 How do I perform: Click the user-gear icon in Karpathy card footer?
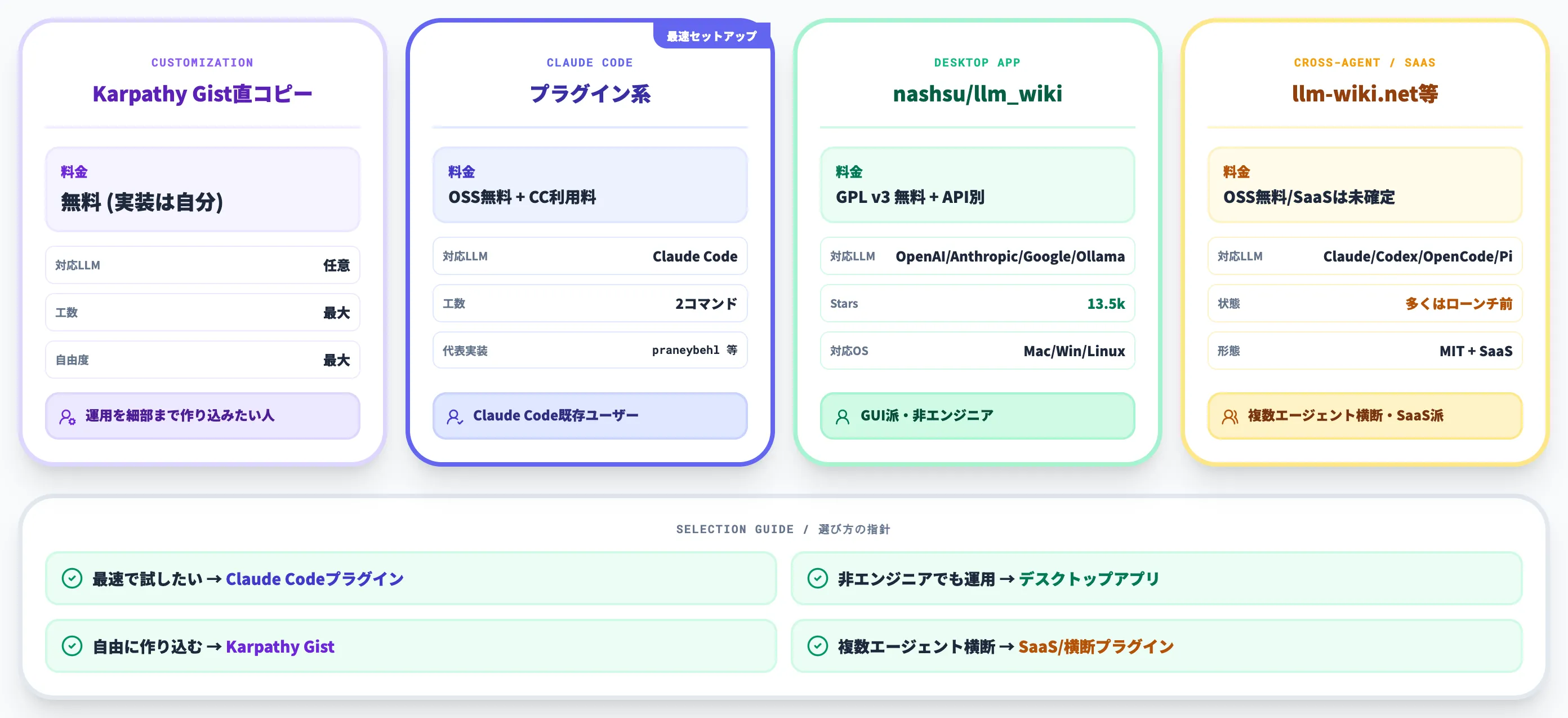68,417
